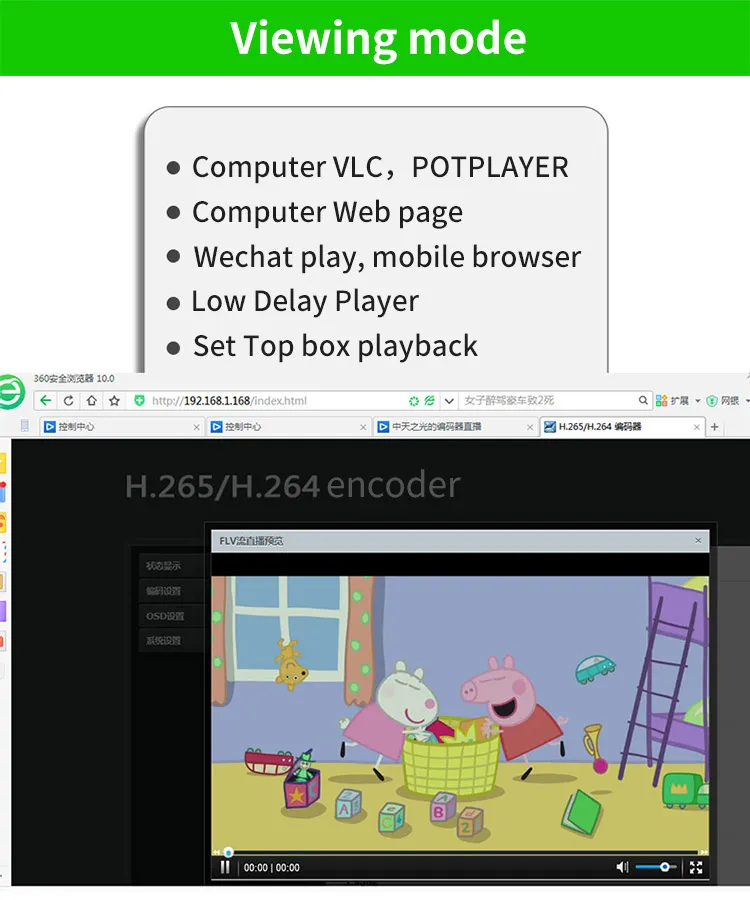Click the browser search input field

pos(548,401)
